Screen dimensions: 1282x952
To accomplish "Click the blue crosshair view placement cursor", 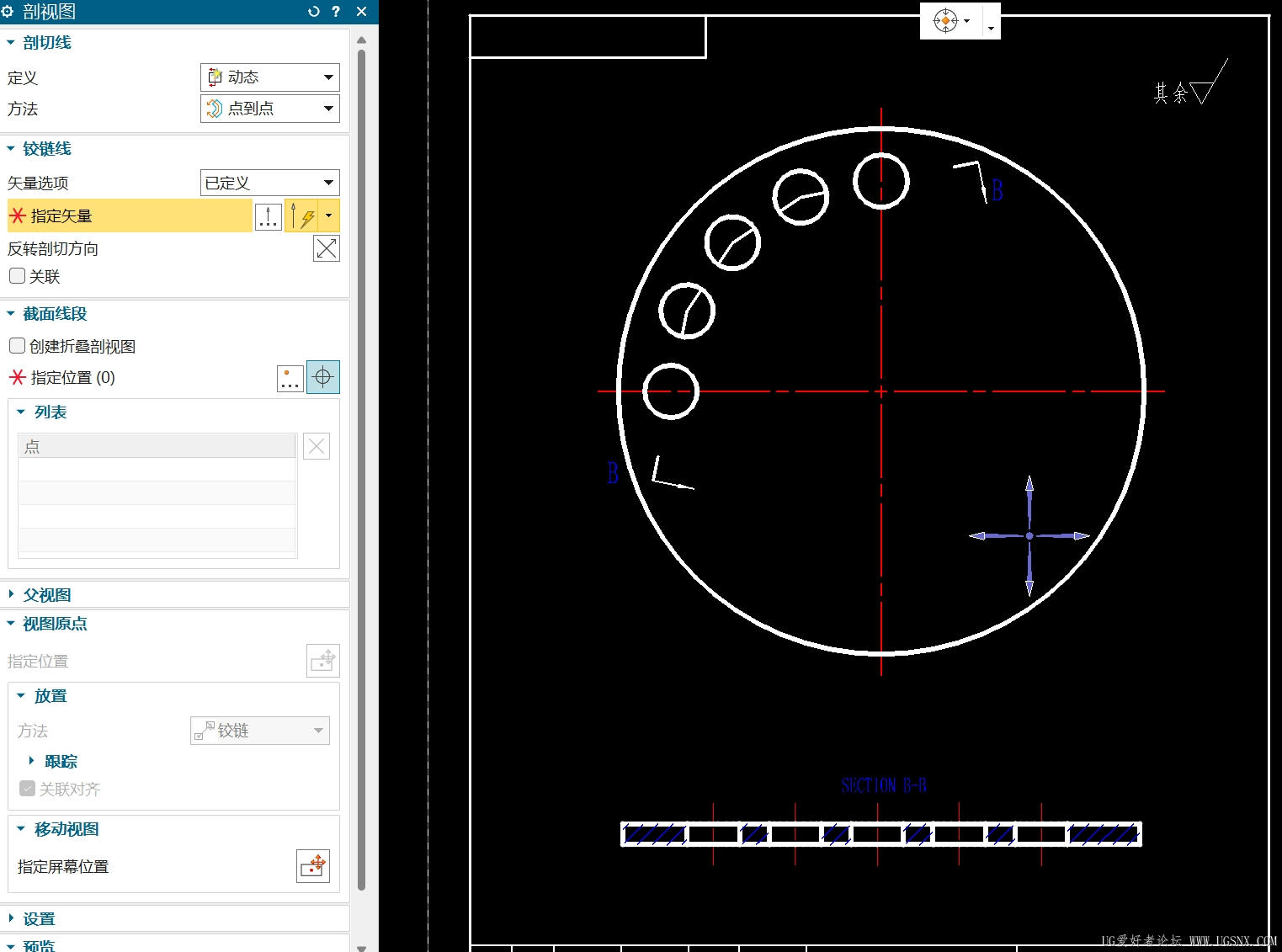I will (x=1029, y=535).
